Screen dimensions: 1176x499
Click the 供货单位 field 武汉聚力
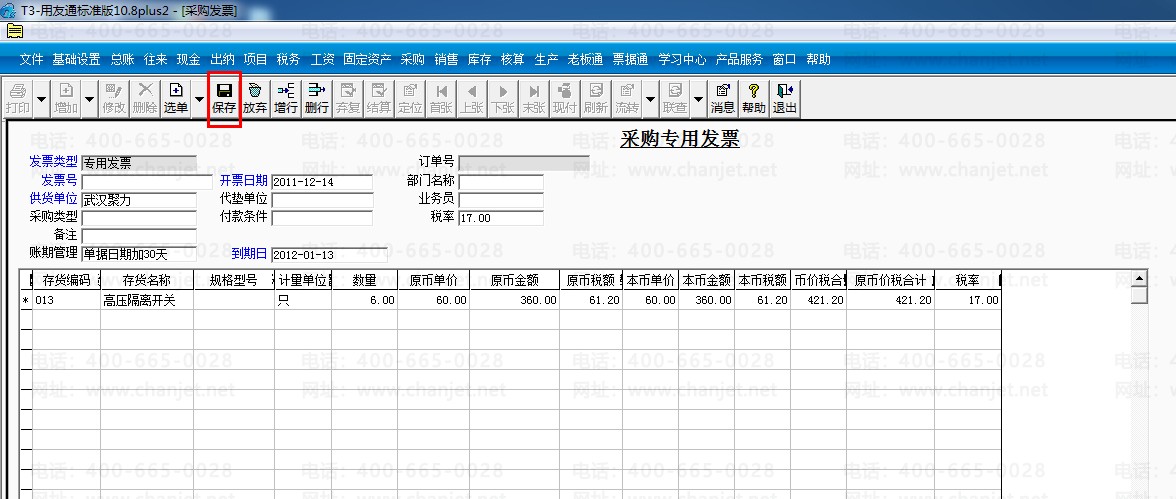pyautogui.click(x=139, y=200)
